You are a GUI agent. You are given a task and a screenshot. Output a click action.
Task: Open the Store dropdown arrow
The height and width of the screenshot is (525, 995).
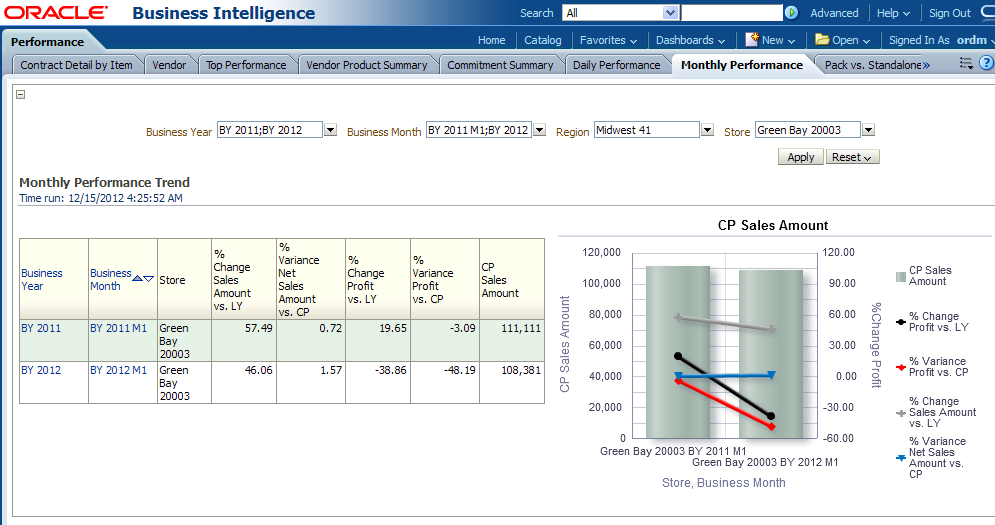pos(868,130)
